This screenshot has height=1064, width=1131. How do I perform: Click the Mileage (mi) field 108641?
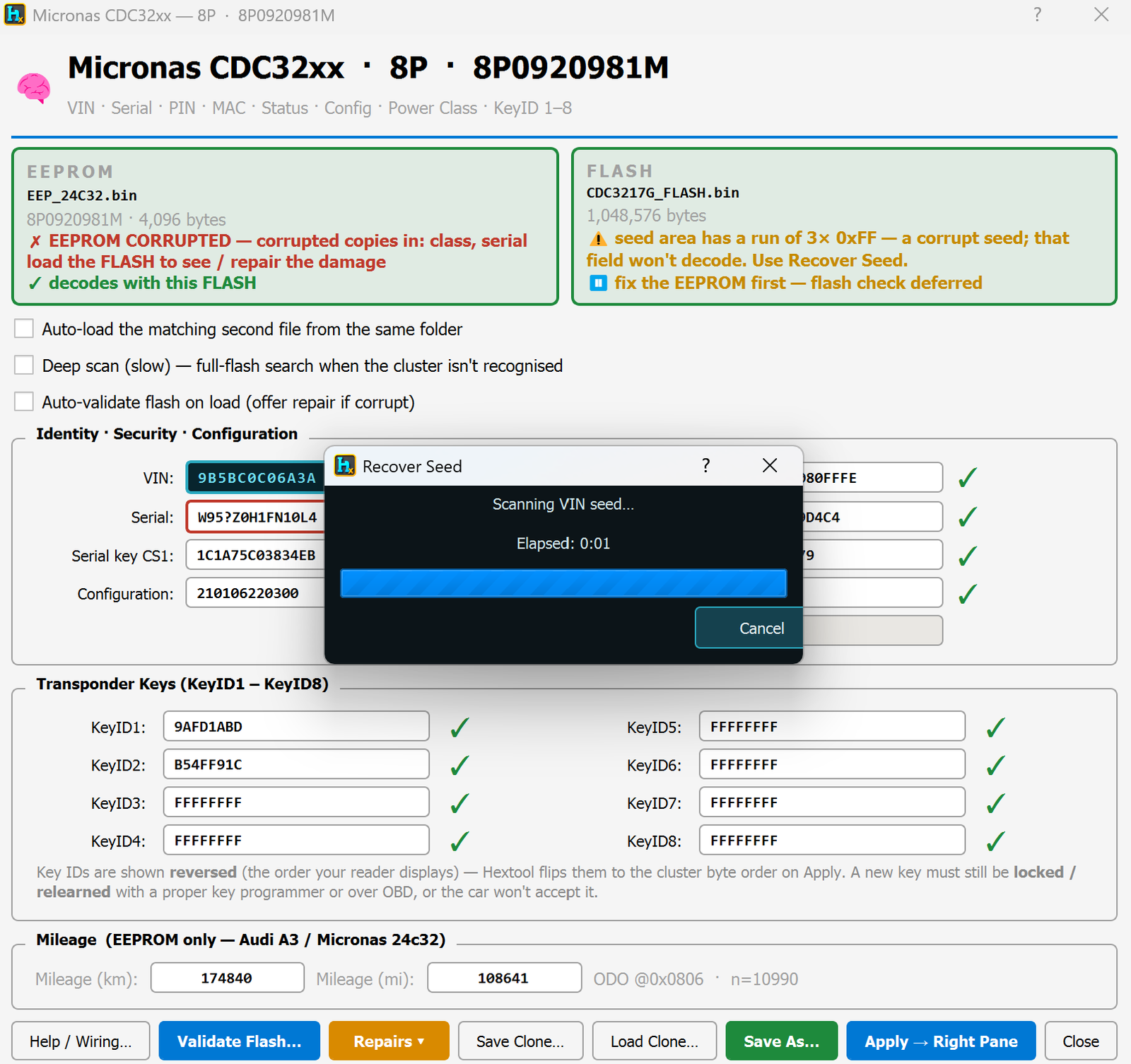(x=505, y=978)
